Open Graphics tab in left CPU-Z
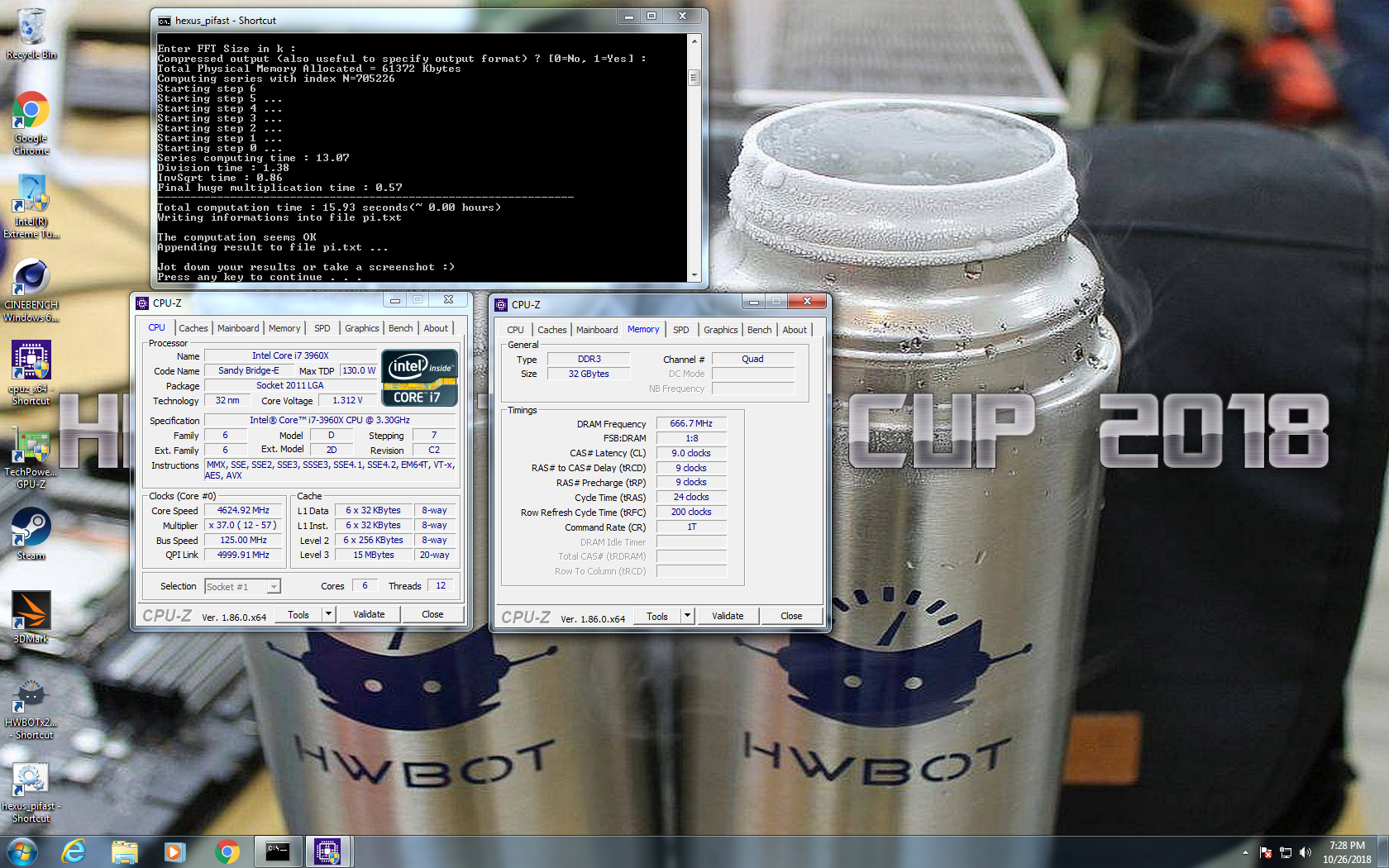1389x868 pixels. pos(362,328)
